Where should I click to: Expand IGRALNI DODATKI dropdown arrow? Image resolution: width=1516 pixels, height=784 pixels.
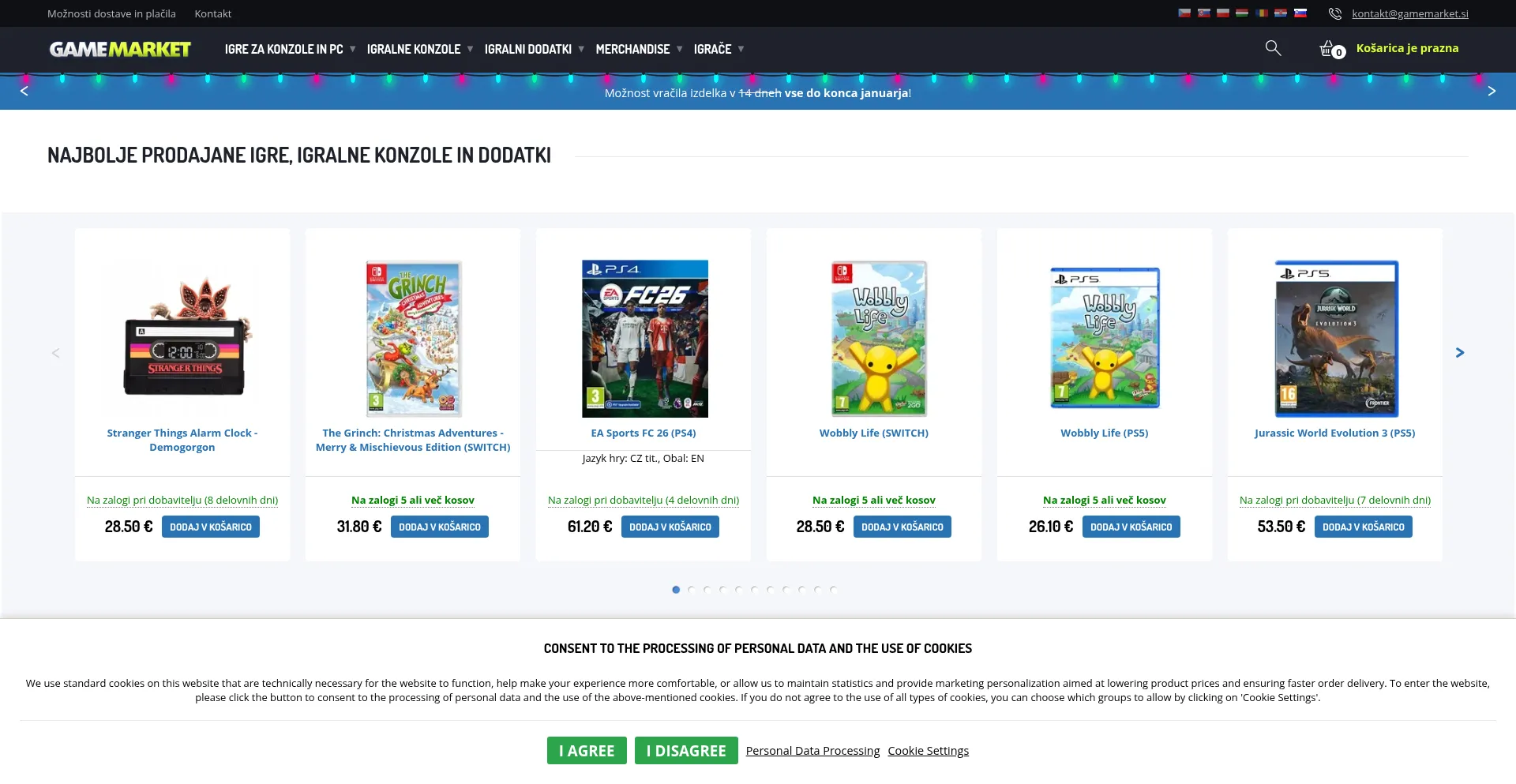pos(581,49)
